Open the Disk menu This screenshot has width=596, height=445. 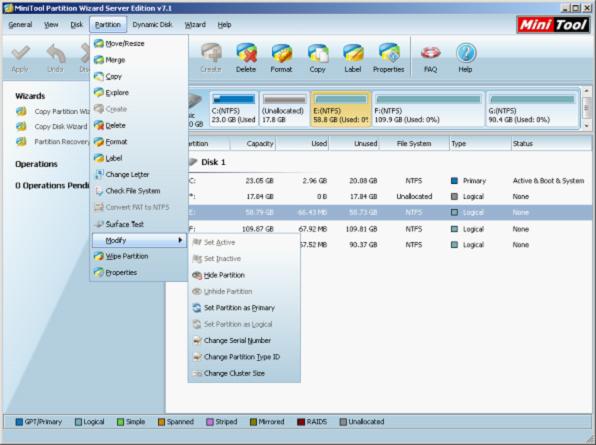pos(76,25)
